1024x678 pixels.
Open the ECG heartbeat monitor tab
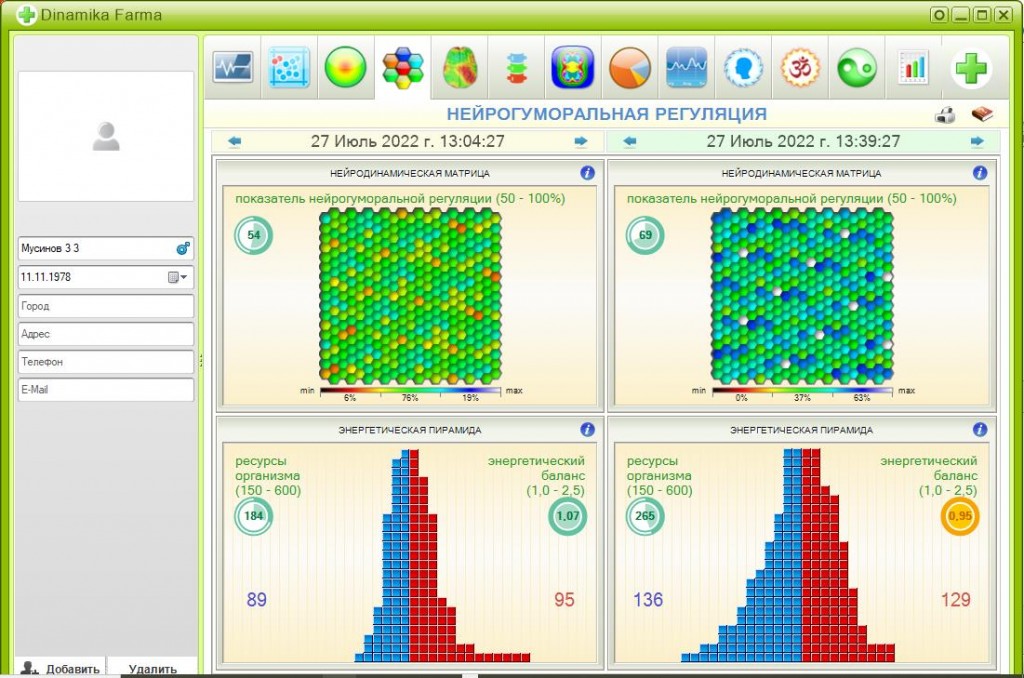click(x=232, y=67)
